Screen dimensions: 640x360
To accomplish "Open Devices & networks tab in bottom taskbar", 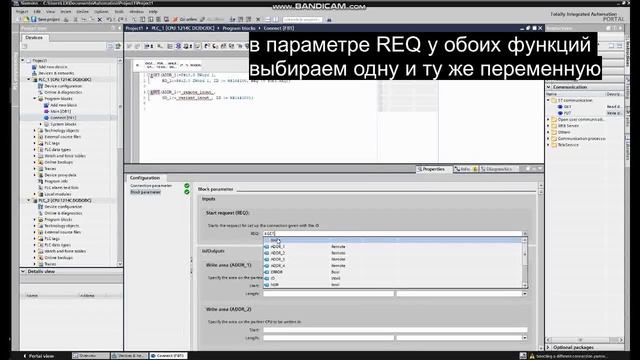I will 129,356.
